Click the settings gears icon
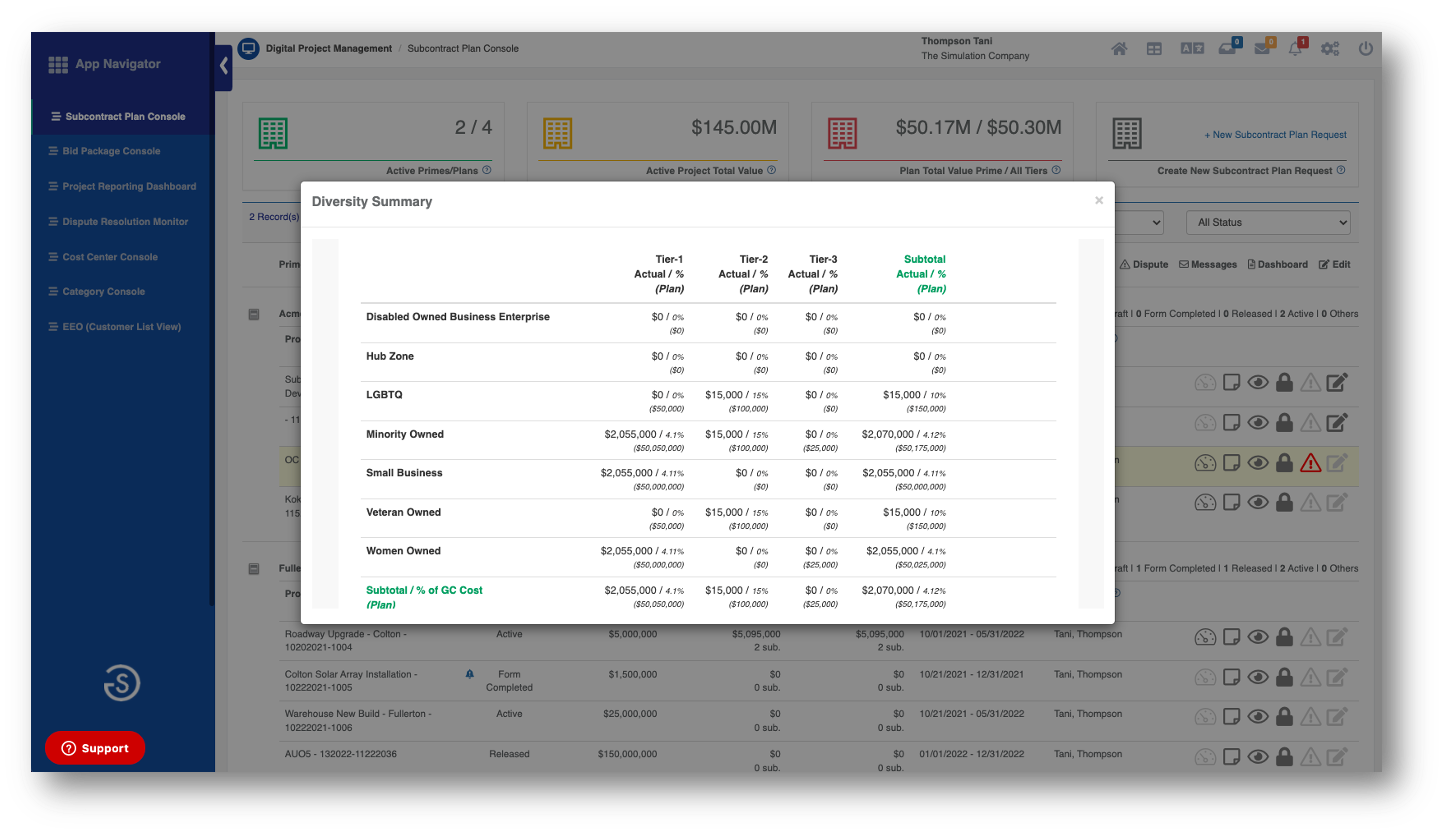1444x834 pixels. (1330, 49)
